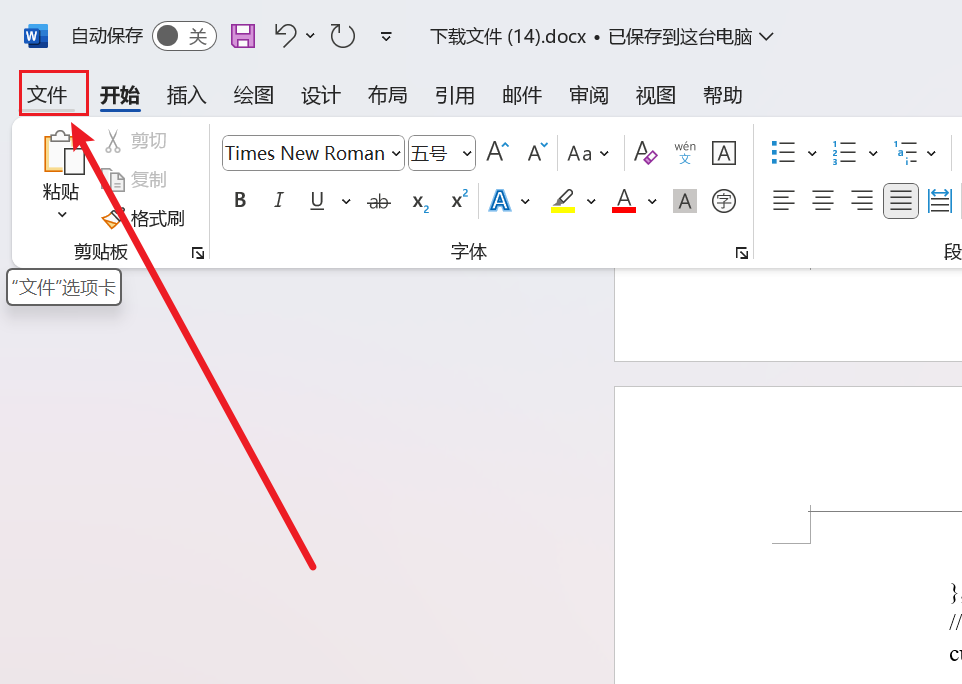
Task: Apply red font color
Action: click(x=624, y=201)
